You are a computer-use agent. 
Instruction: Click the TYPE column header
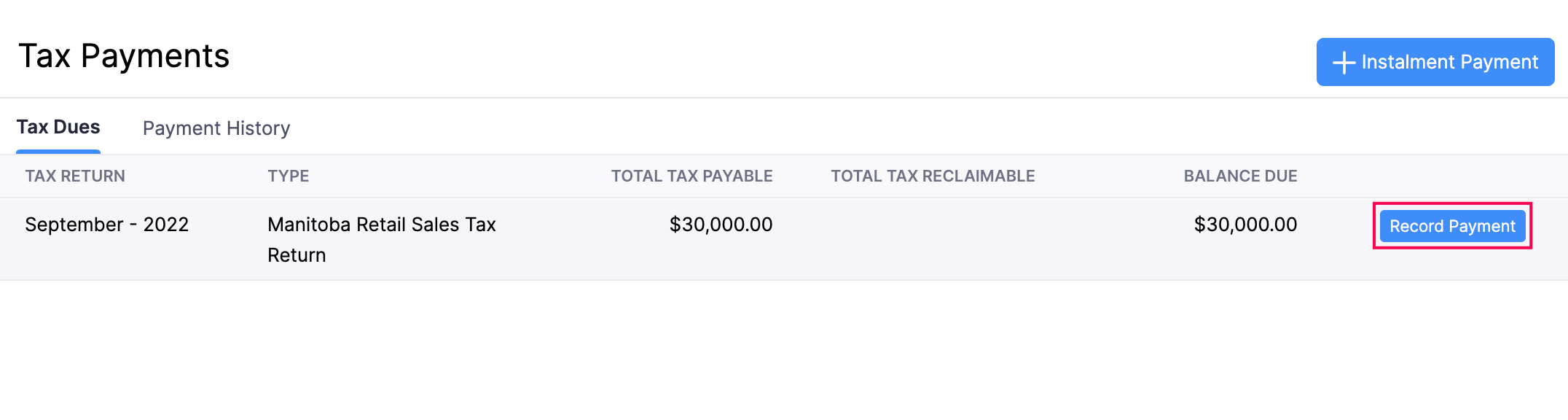point(289,176)
